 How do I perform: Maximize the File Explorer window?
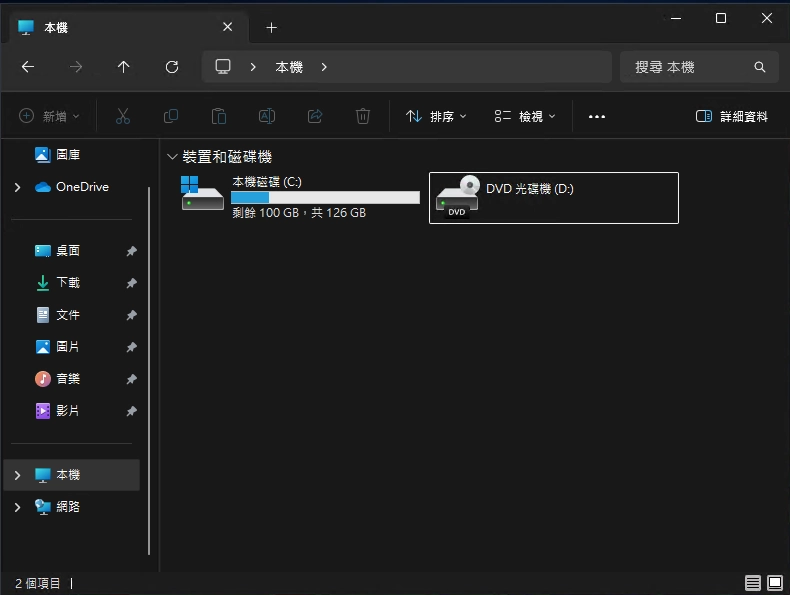tap(721, 19)
